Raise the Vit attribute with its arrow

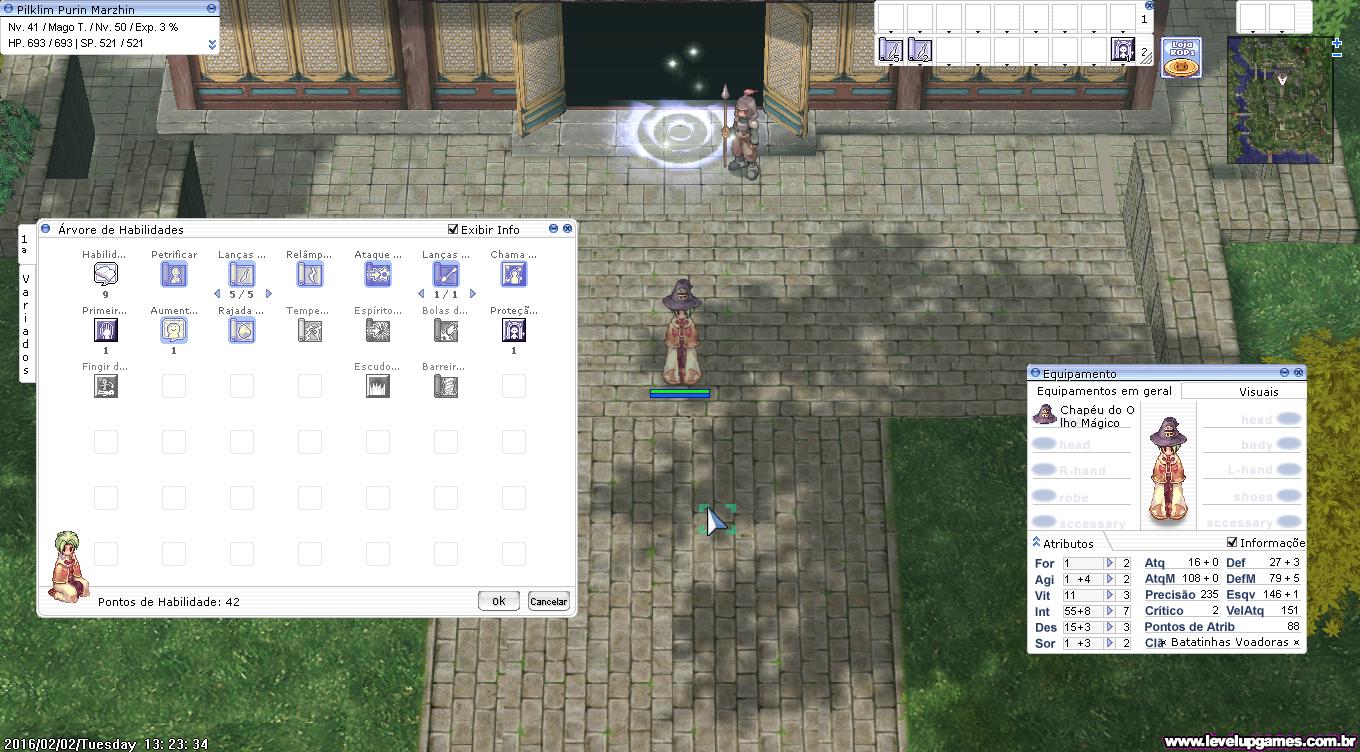[x=1109, y=595]
